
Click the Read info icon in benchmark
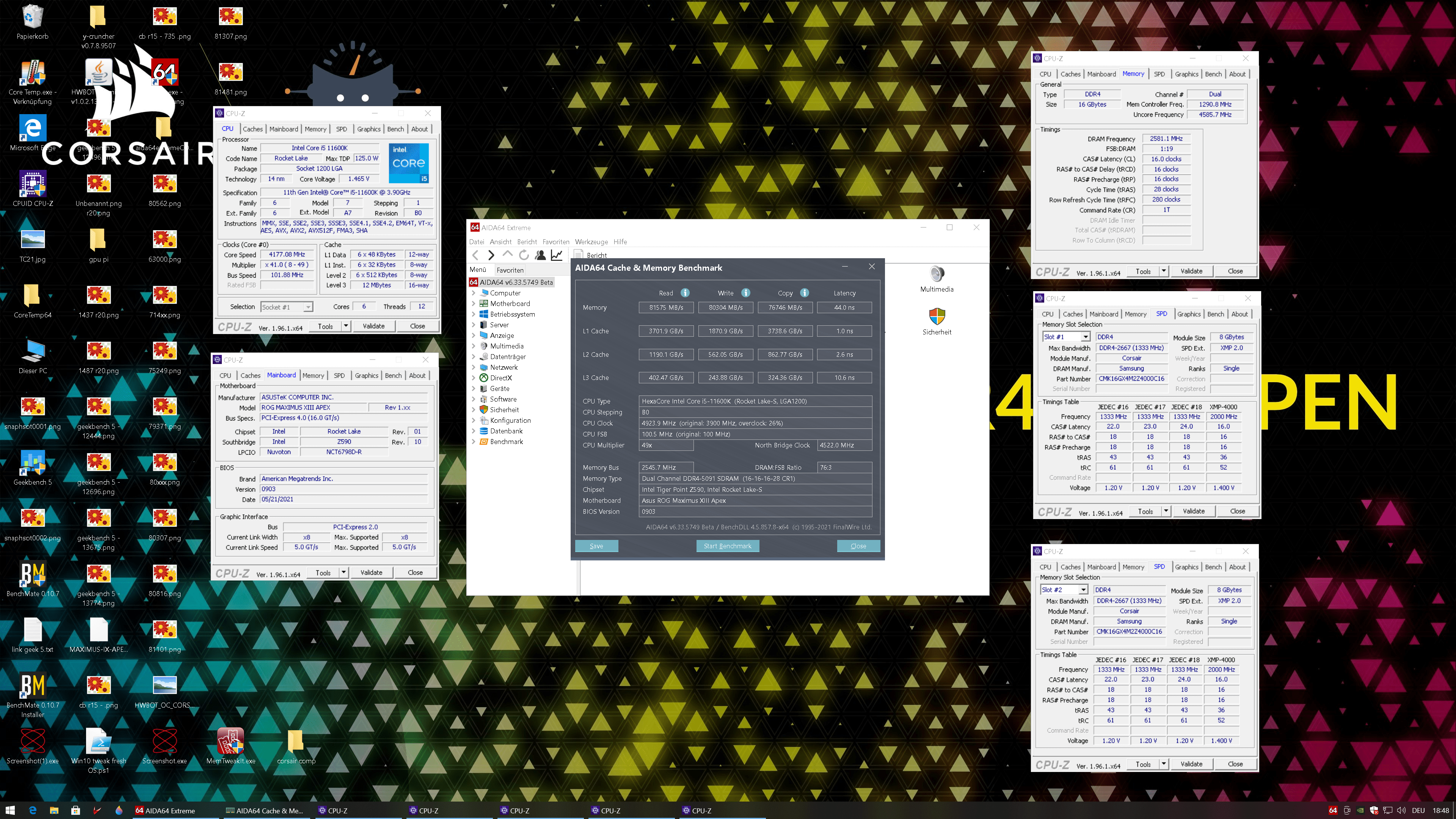tap(685, 293)
